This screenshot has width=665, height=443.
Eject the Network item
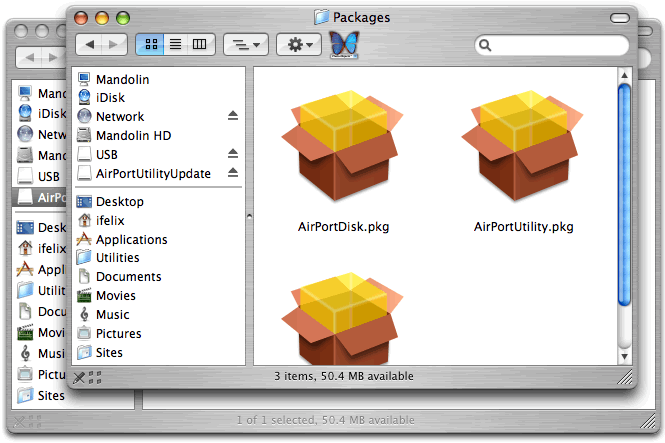[233, 115]
